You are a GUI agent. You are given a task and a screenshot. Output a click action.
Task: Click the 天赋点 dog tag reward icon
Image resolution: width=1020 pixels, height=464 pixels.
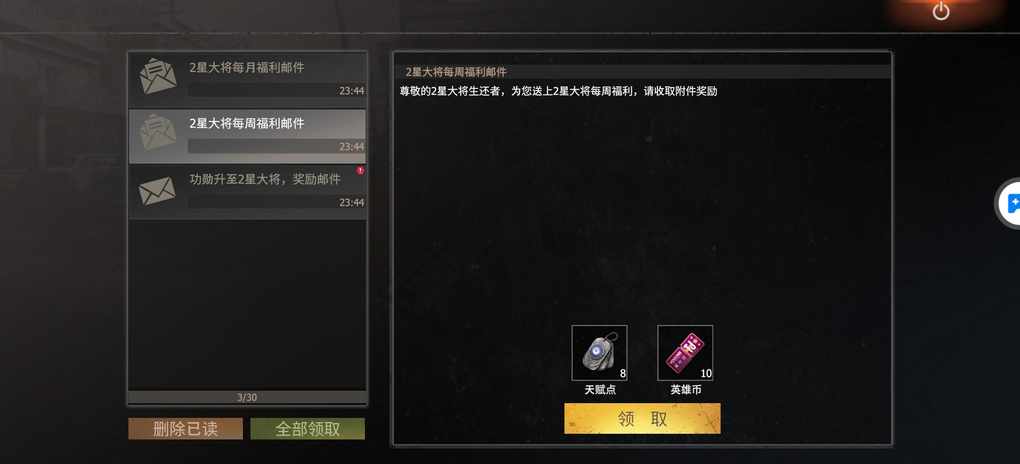pyautogui.click(x=599, y=353)
